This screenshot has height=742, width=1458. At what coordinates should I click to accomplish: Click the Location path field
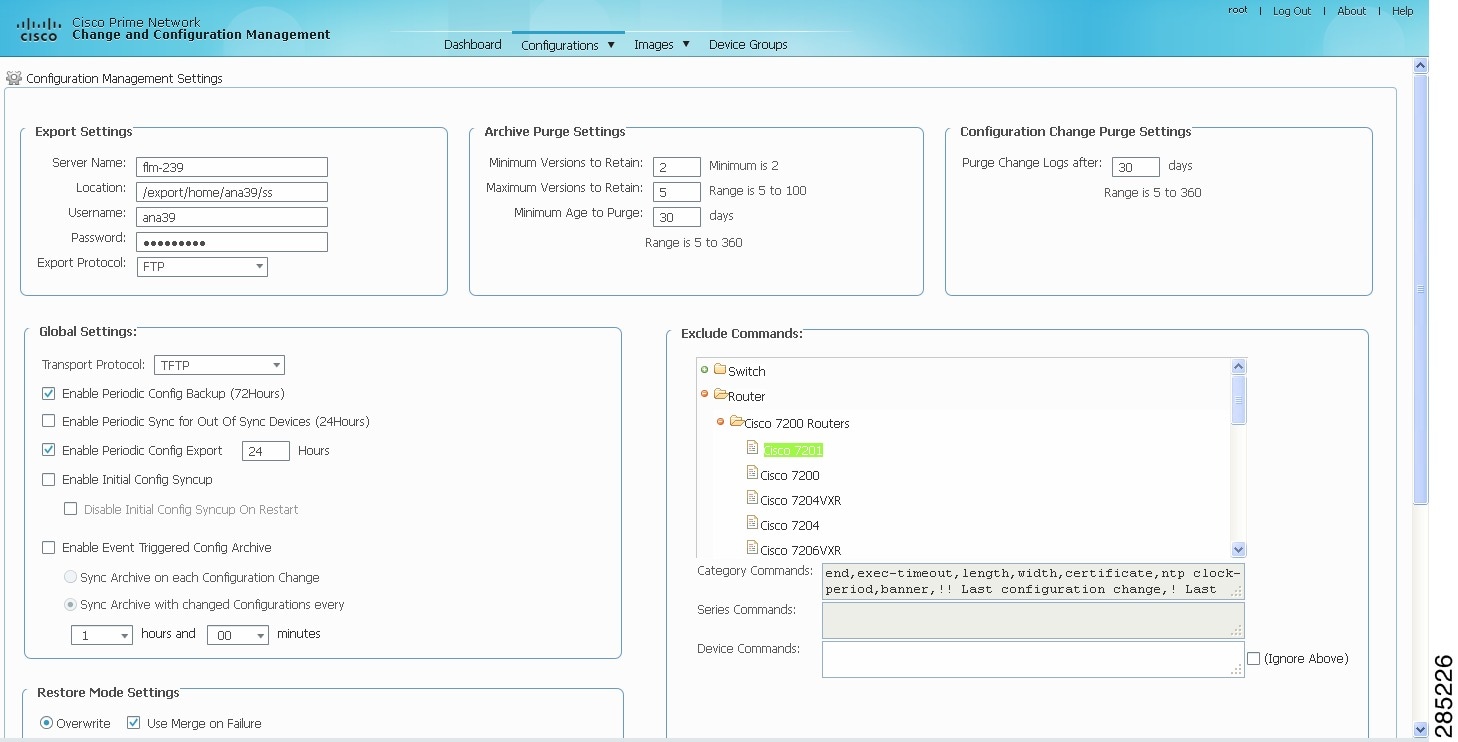point(232,192)
